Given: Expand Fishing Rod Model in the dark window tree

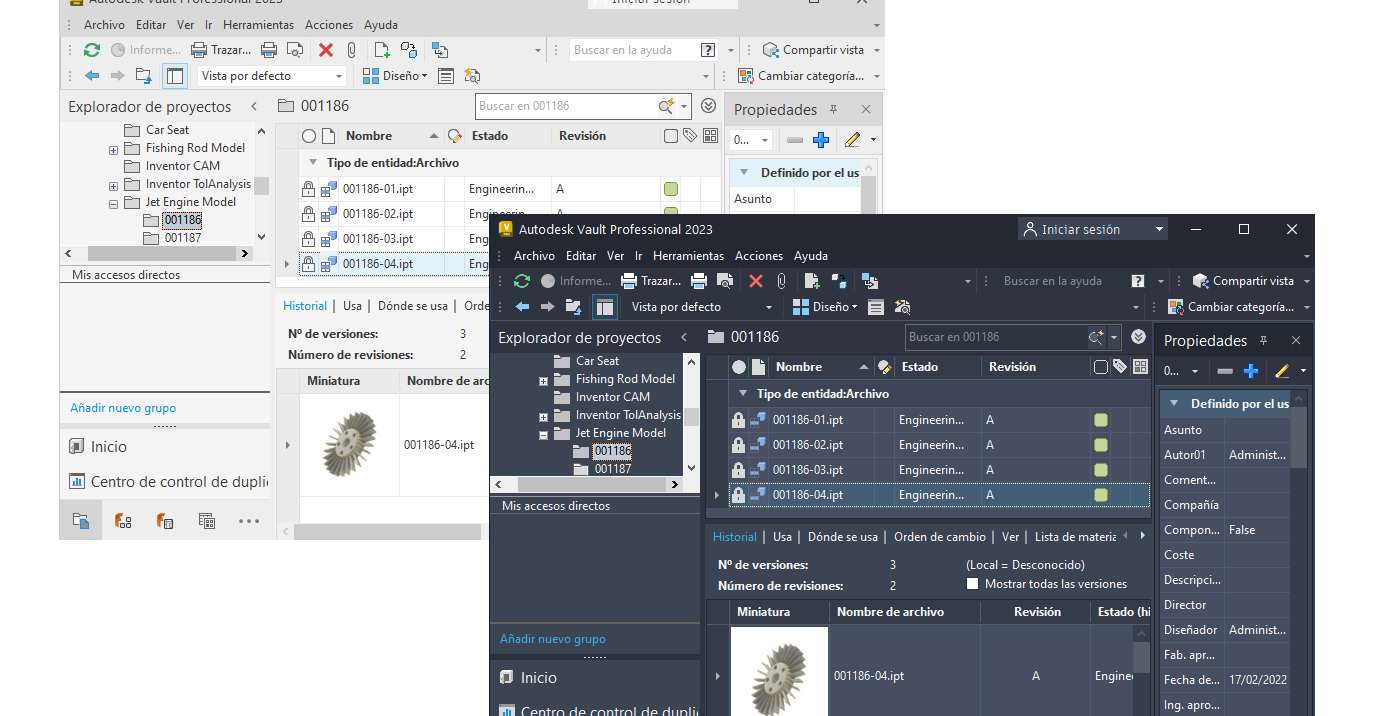Looking at the screenshot, I should (x=543, y=380).
